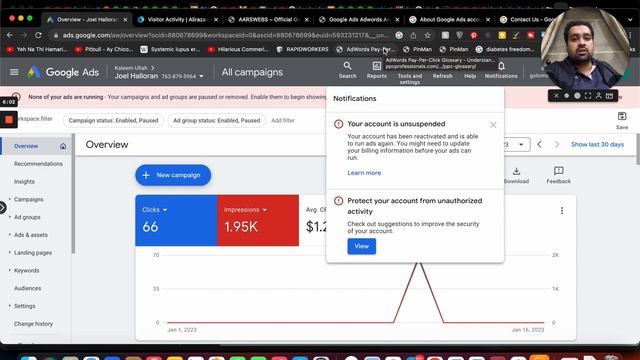Open Recommendations in the sidebar
Image resolution: width=640 pixels, height=360 pixels.
pyautogui.click(x=38, y=164)
